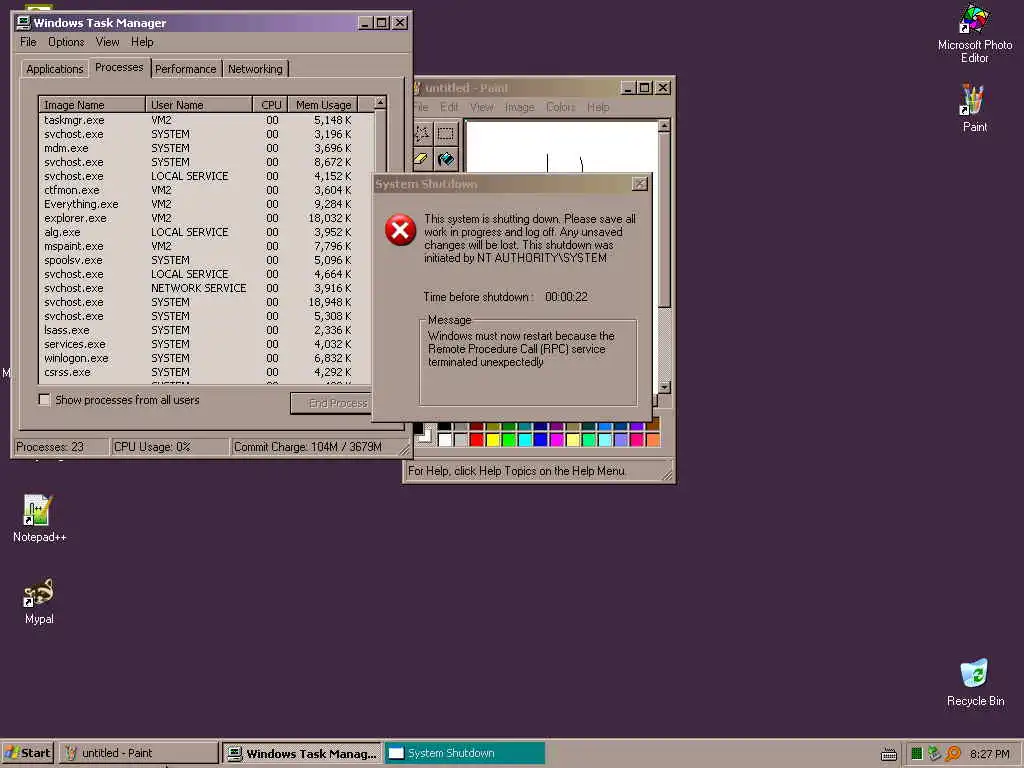Sort processes by User Name column header
Image resolution: width=1024 pixels, height=768 pixels.
click(199, 104)
